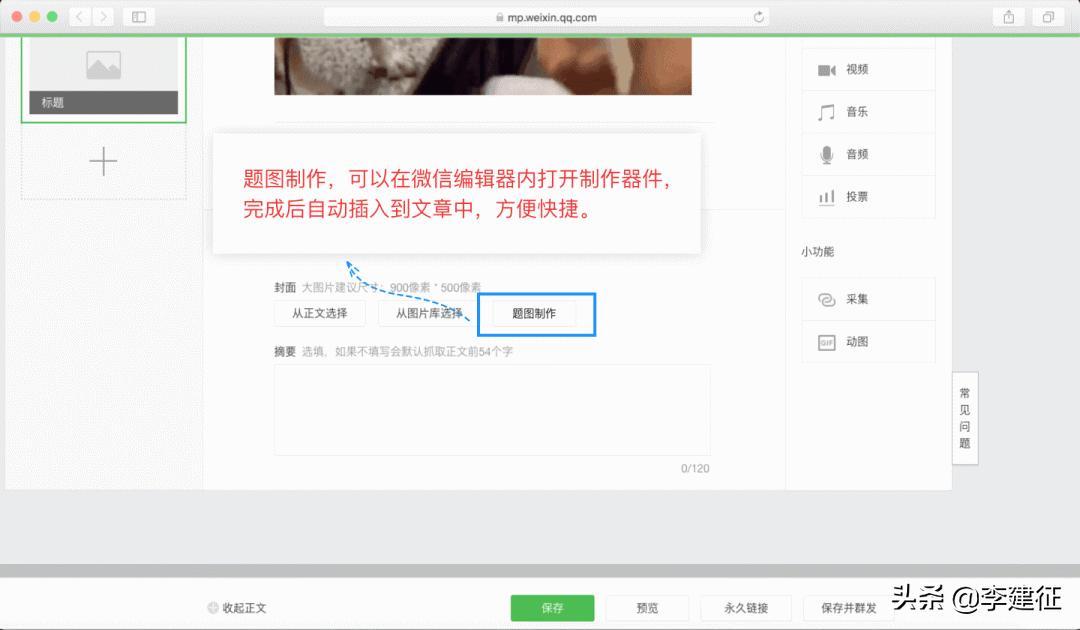1080x630 pixels.
Task: Click inside the 摘要 summary text field
Action: pyautogui.click(x=491, y=410)
